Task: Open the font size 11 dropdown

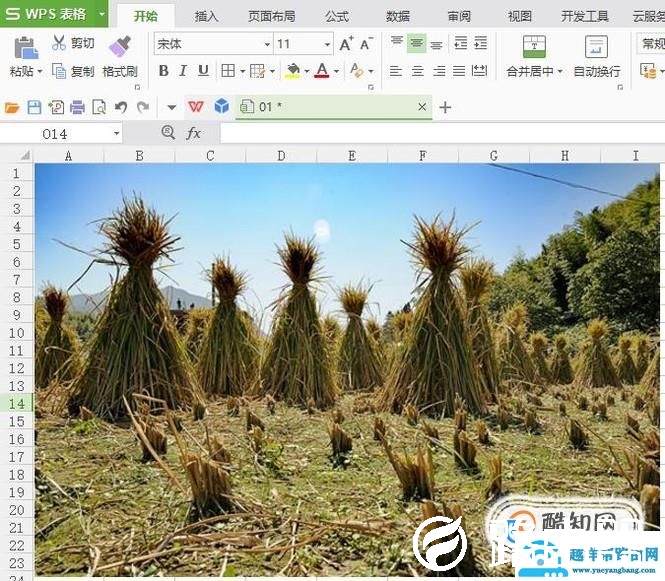Action: 327,44
